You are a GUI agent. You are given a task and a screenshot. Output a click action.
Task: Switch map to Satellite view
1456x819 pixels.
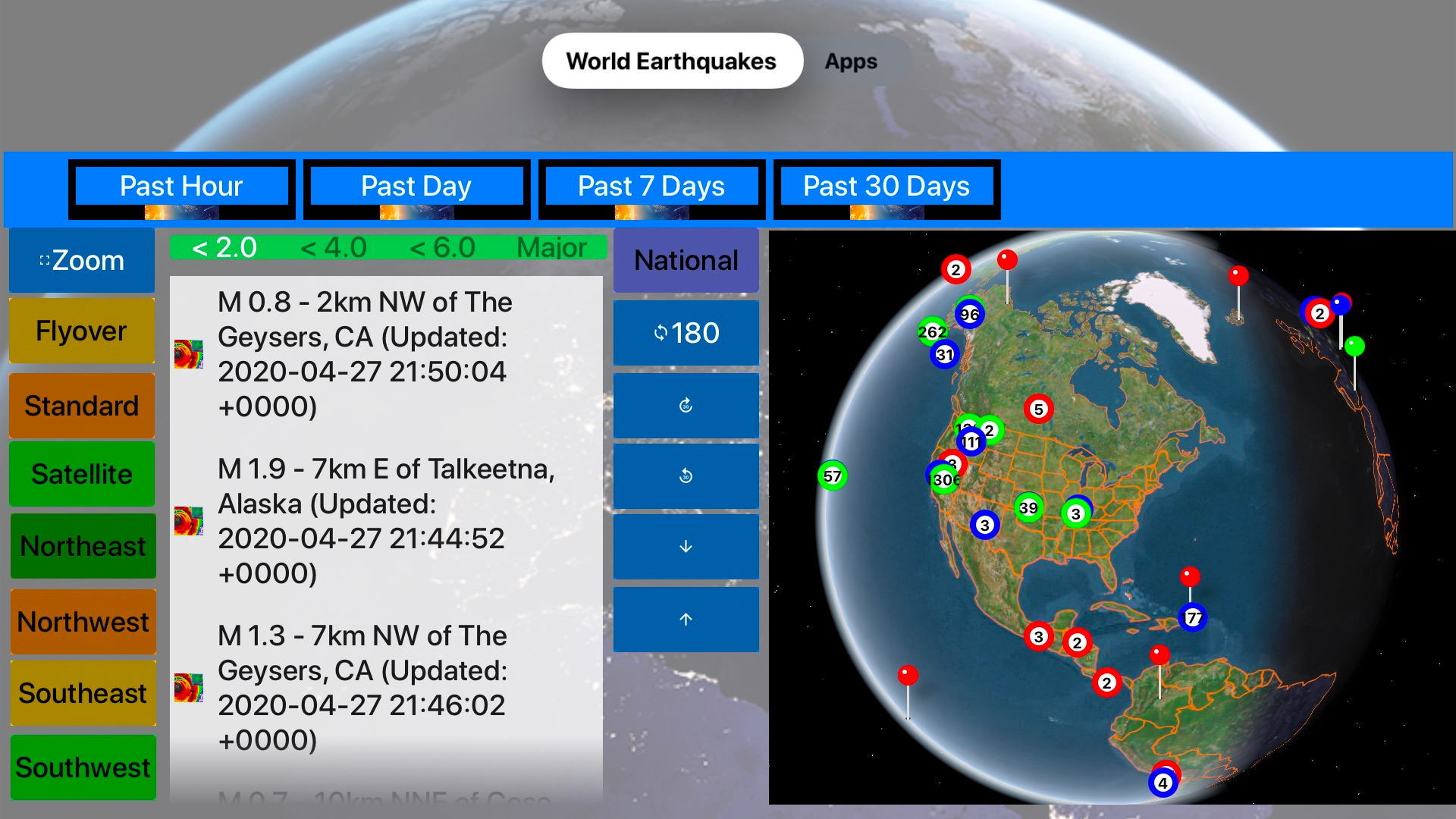click(x=82, y=474)
